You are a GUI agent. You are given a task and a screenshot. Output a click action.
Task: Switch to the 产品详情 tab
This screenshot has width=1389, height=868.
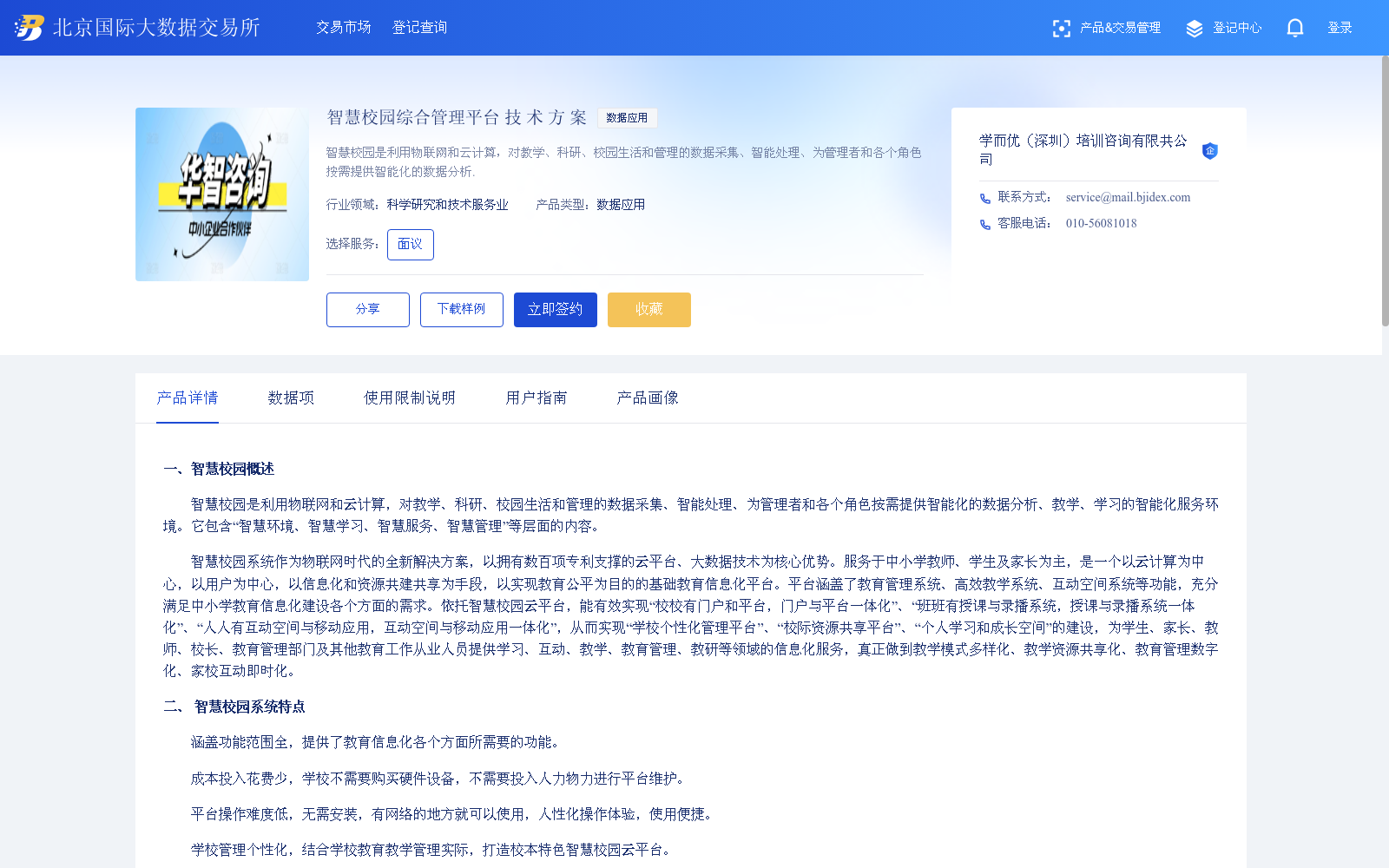click(x=188, y=398)
